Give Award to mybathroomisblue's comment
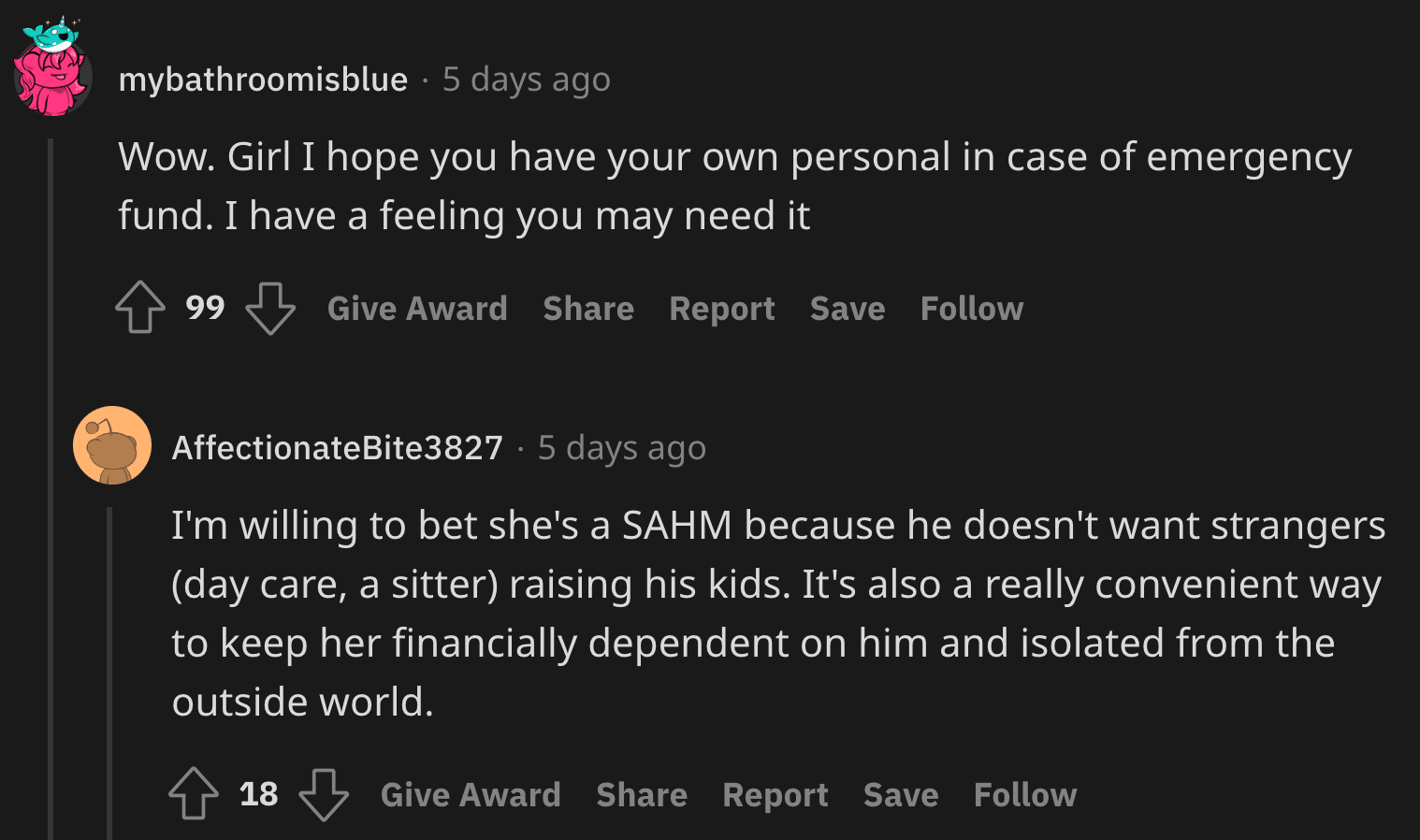Viewport: 1420px width, 840px height. pos(417,309)
